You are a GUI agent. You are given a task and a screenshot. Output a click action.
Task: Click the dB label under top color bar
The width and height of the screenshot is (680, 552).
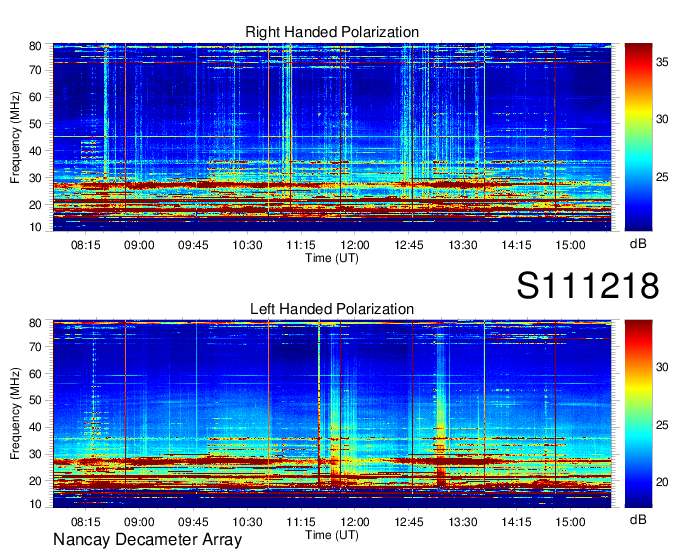coord(638,244)
